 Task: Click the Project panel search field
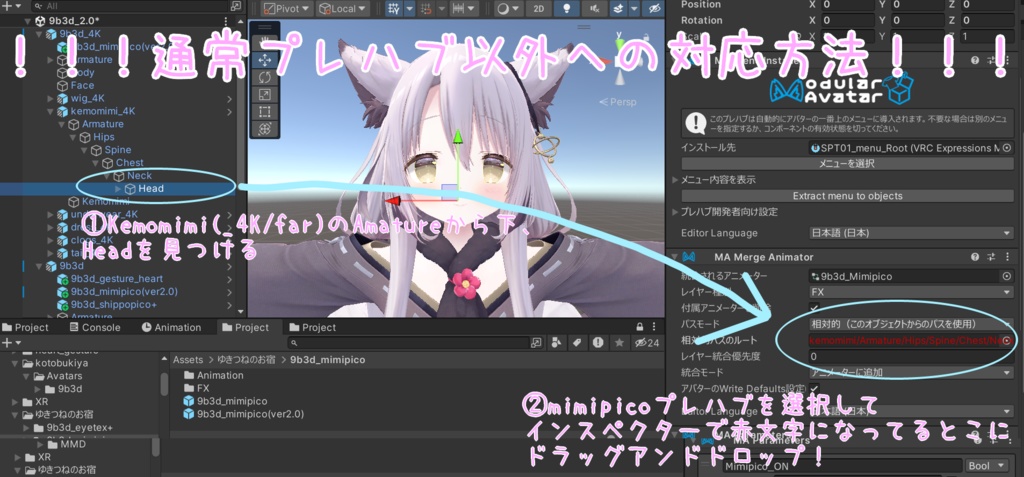[x=408, y=342]
